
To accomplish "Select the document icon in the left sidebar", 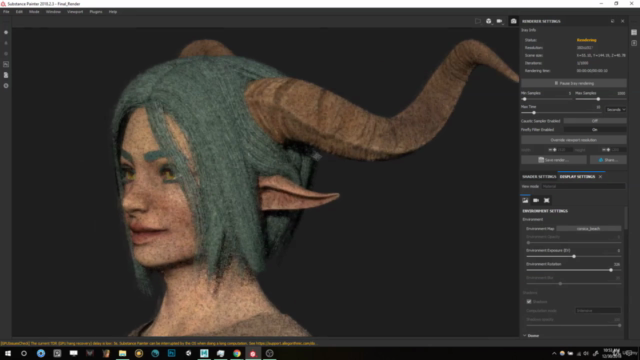I will click(x=6, y=75).
